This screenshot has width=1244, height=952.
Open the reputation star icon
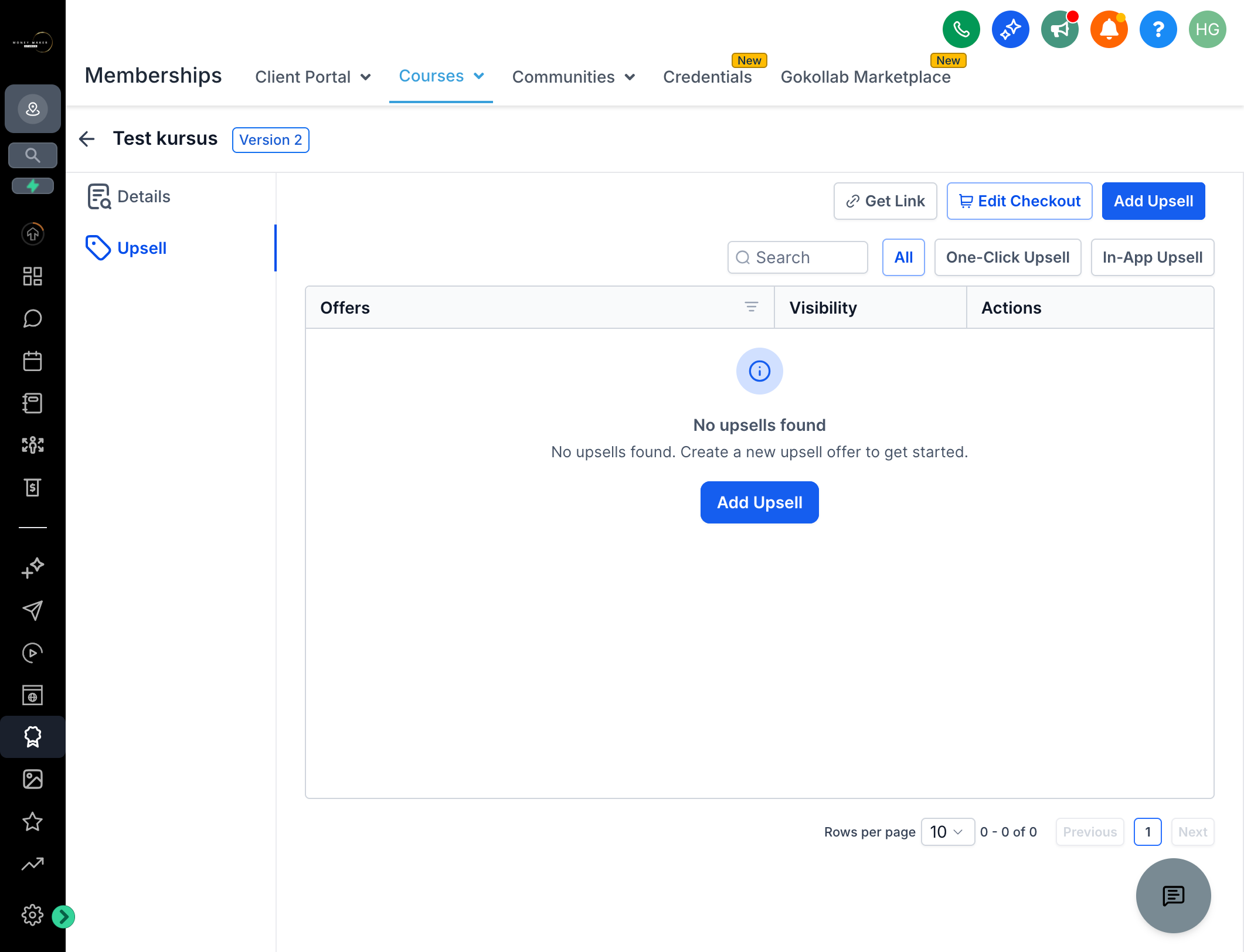point(33,821)
